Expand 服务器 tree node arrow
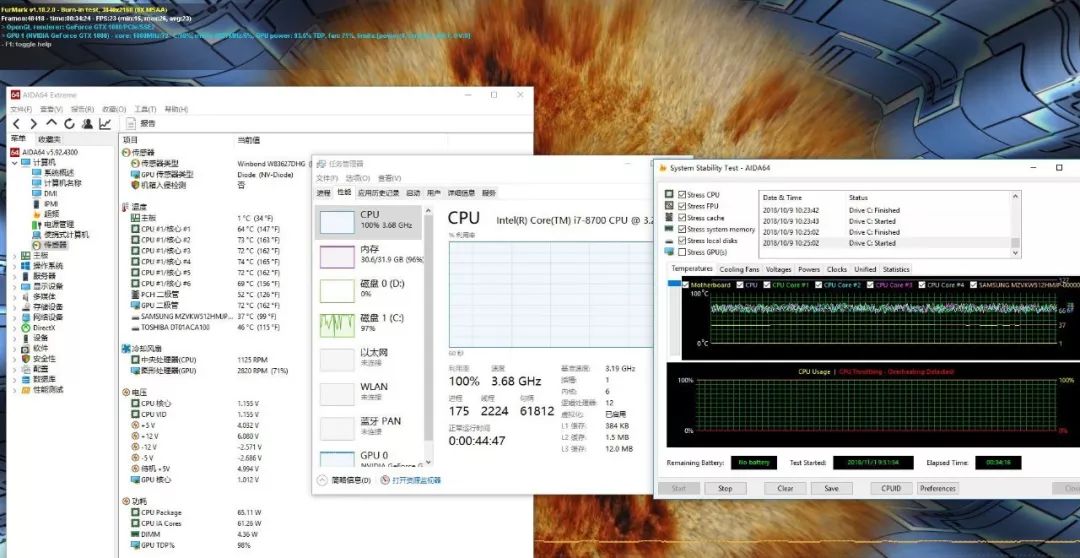 pos(15,276)
